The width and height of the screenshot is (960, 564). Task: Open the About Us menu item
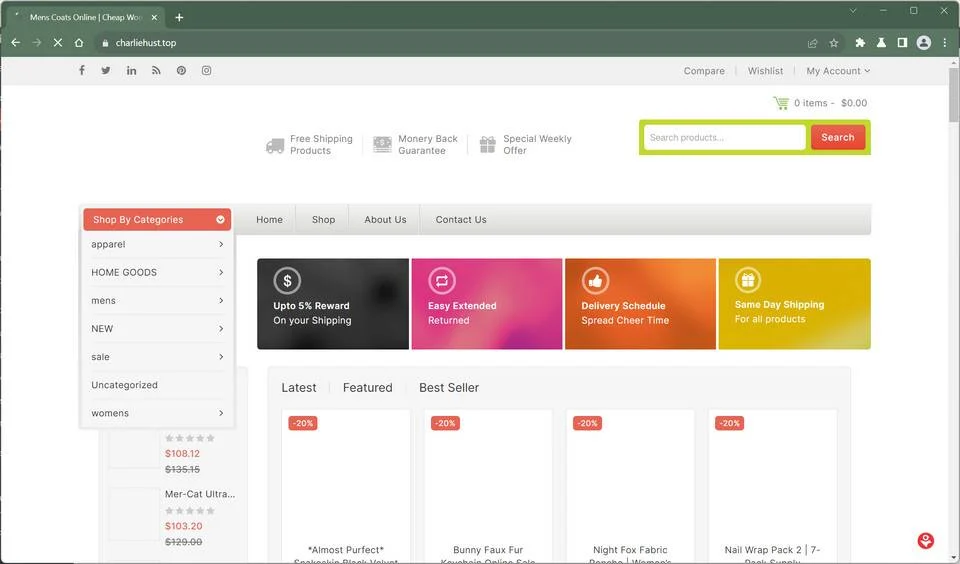[385, 220]
